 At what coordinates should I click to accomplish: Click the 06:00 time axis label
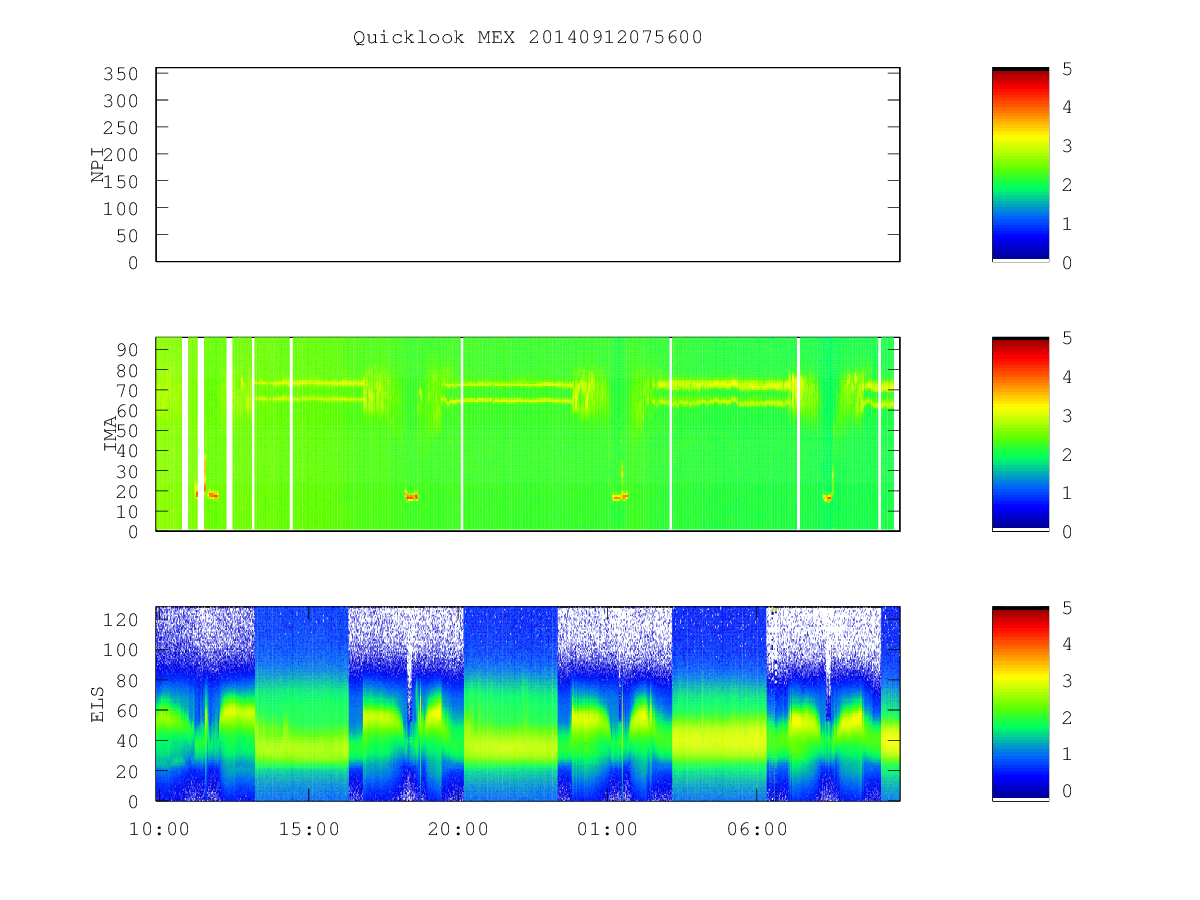(x=758, y=829)
